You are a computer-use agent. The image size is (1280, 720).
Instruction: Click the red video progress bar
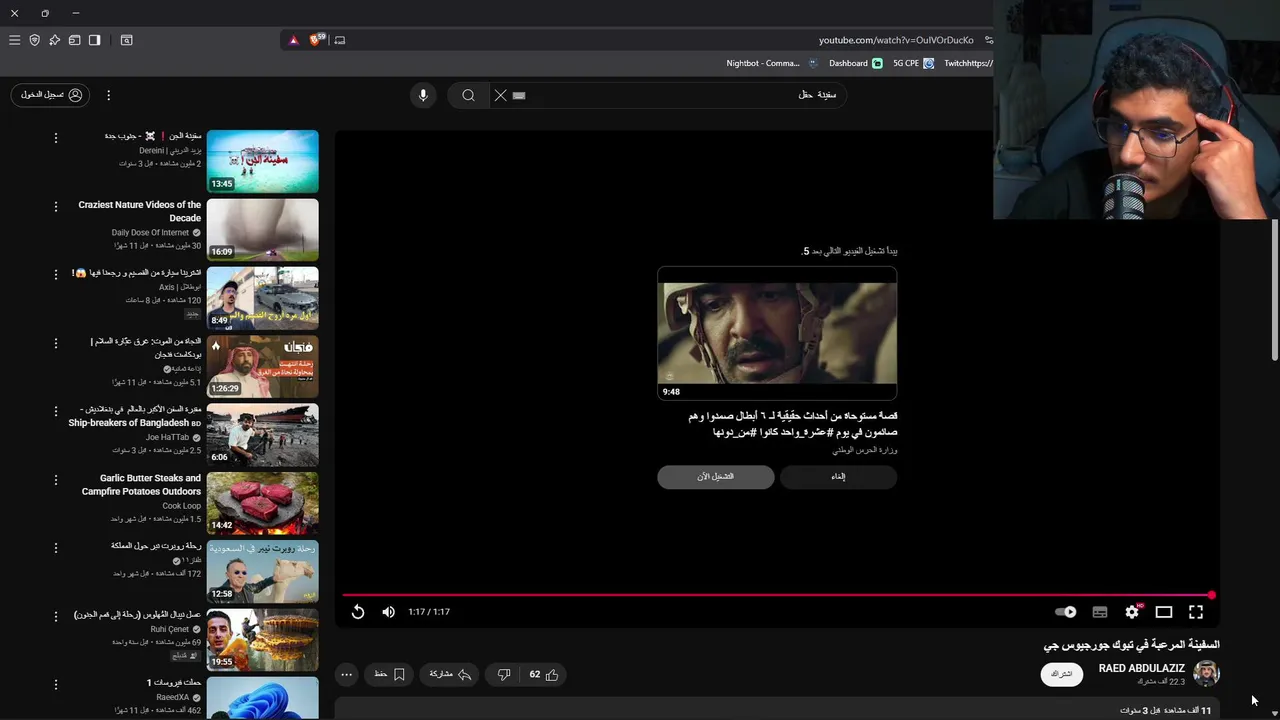pyautogui.click(x=777, y=595)
